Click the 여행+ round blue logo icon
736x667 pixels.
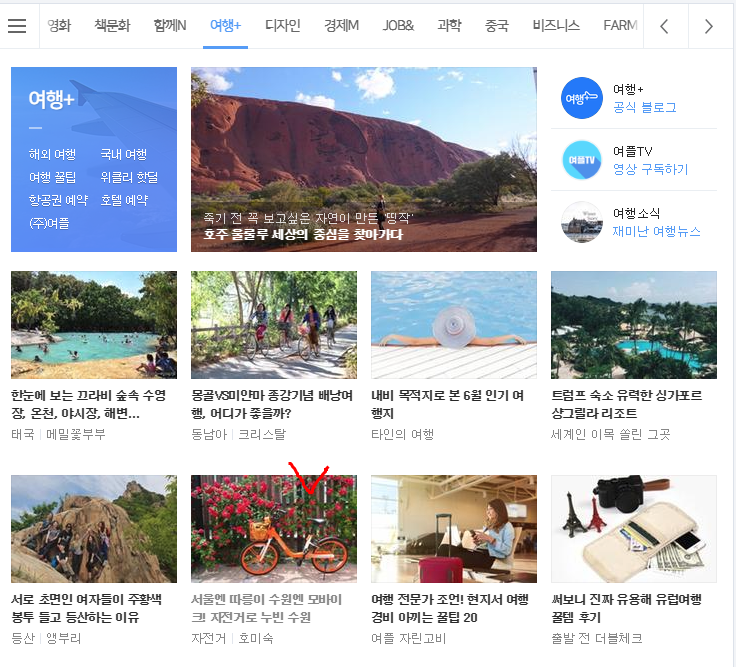tap(582, 98)
